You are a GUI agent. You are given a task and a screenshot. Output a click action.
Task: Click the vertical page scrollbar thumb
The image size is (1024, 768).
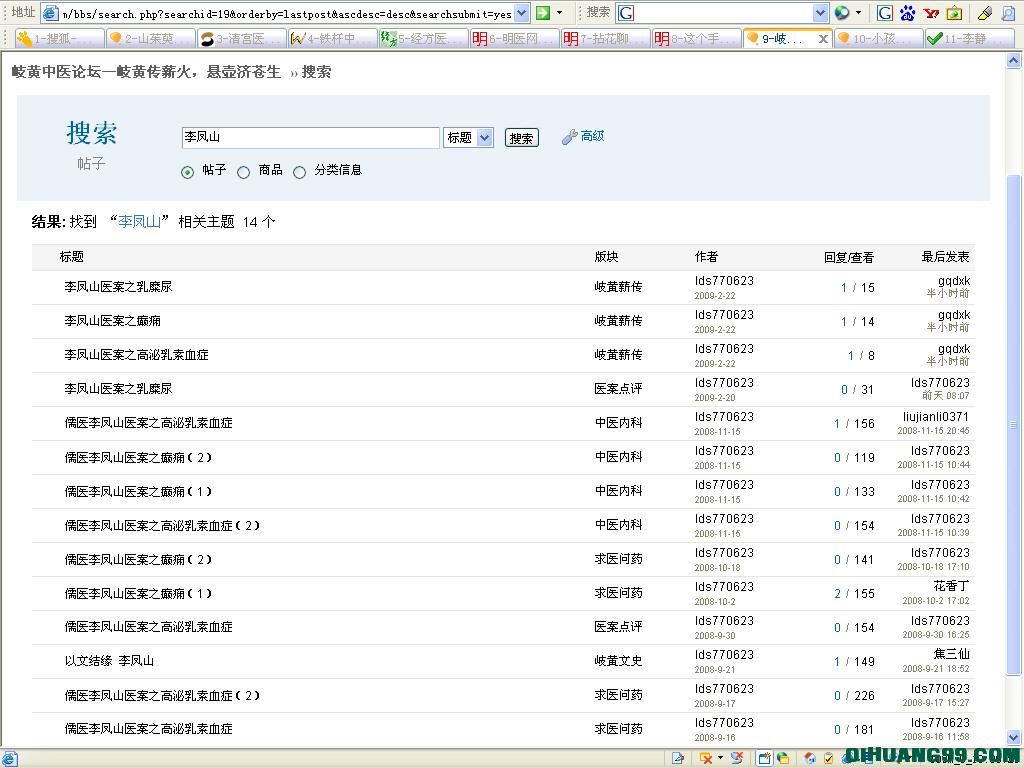click(1014, 420)
